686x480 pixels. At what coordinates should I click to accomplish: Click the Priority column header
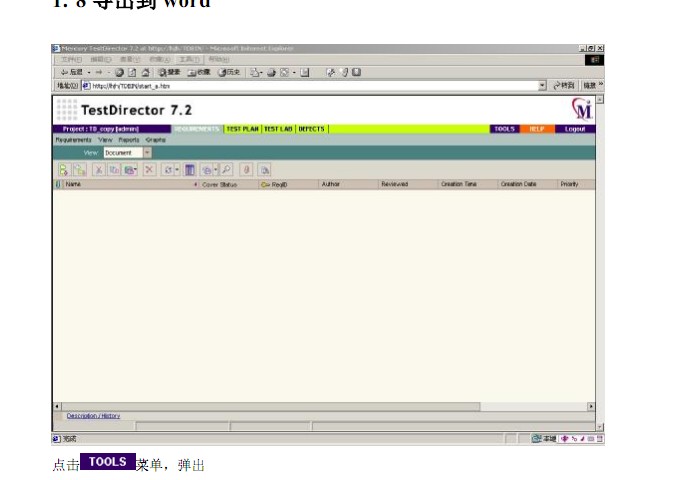click(576, 184)
